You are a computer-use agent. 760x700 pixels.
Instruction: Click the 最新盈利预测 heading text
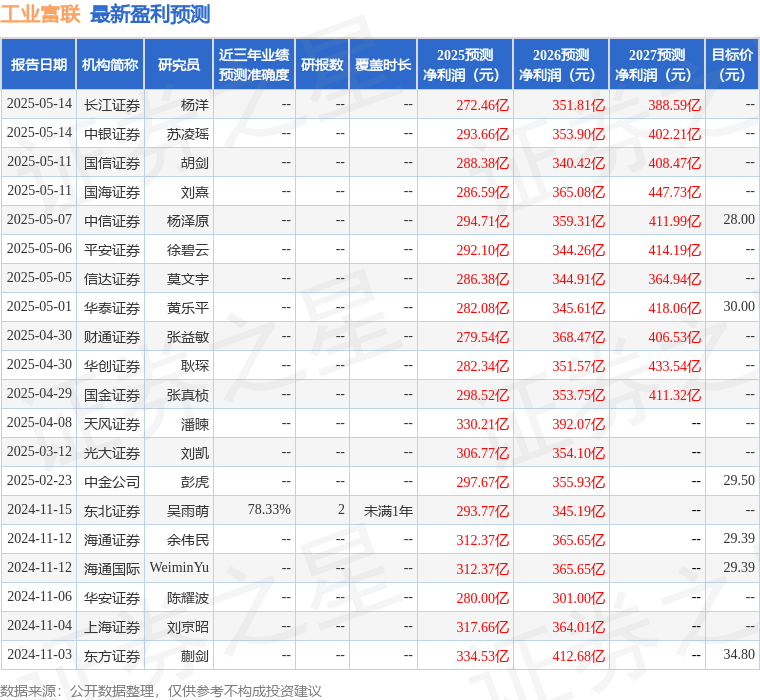[x=150, y=15]
